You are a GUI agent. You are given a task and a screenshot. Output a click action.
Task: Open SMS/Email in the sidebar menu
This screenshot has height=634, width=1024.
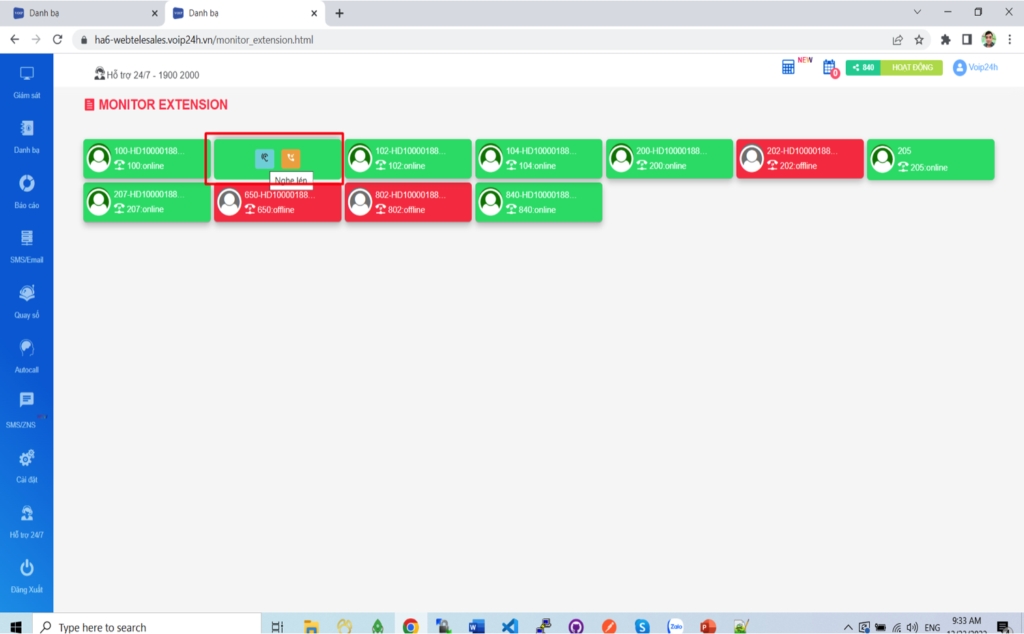[x=27, y=245]
